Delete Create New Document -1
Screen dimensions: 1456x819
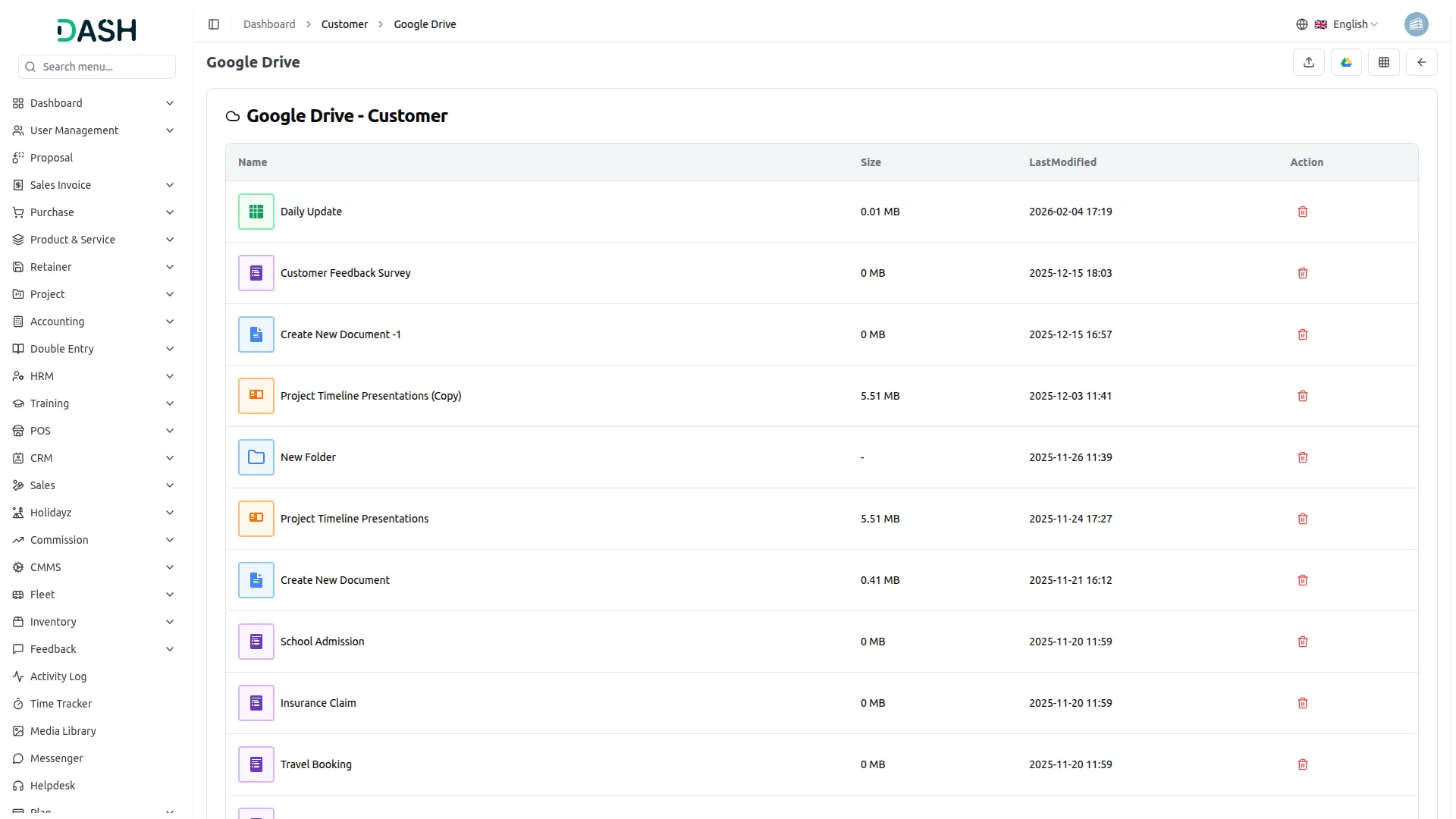(x=1303, y=334)
